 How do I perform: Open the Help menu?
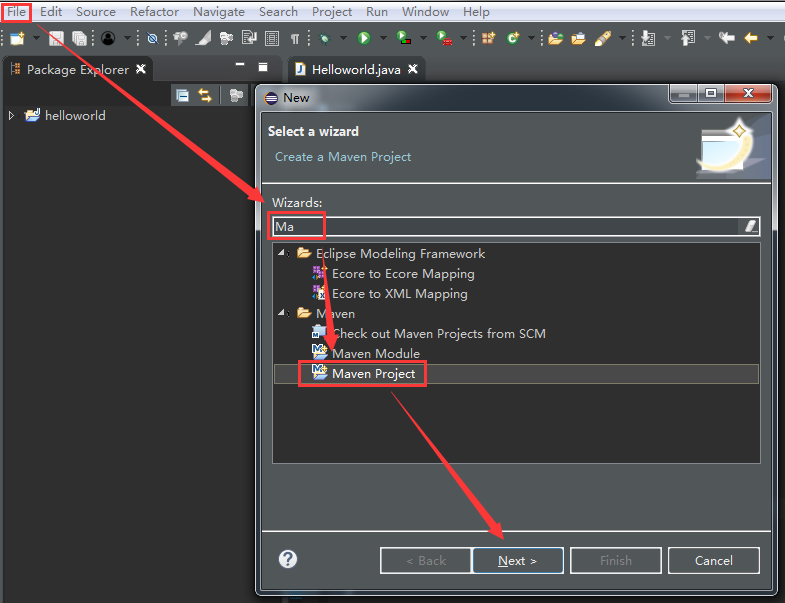pyautogui.click(x=476, y=12)
